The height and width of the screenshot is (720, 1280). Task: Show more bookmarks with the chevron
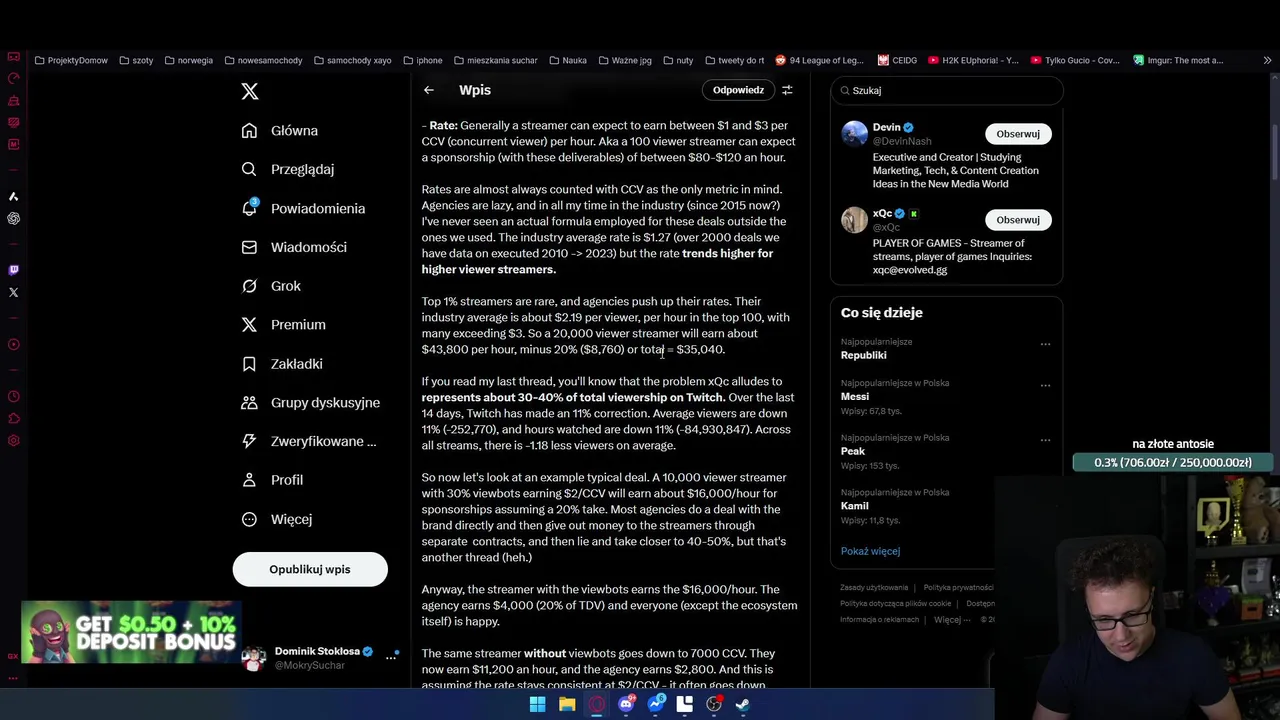click(1267, 60)
